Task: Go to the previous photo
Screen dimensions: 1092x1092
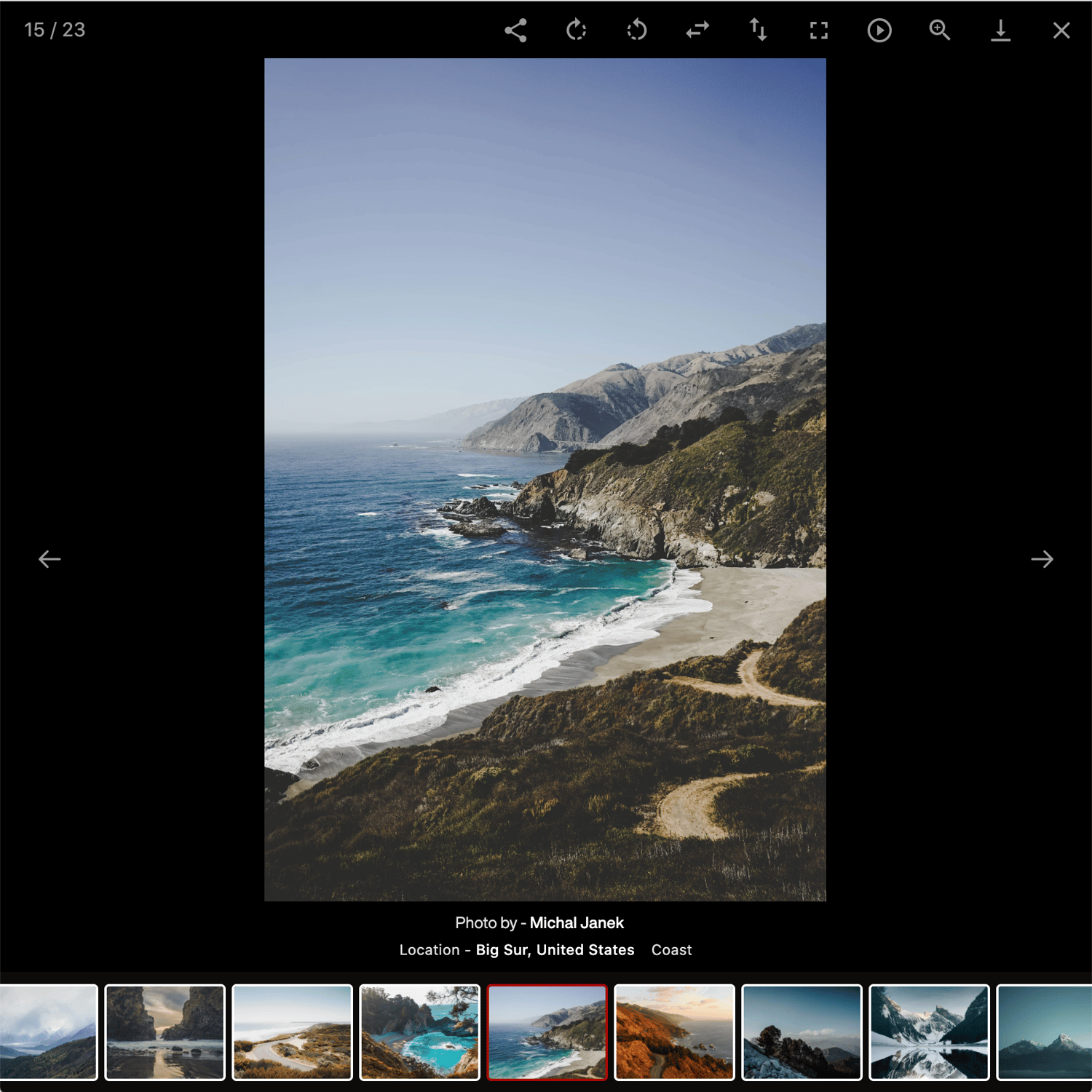Action: click(x=50, y=559)
